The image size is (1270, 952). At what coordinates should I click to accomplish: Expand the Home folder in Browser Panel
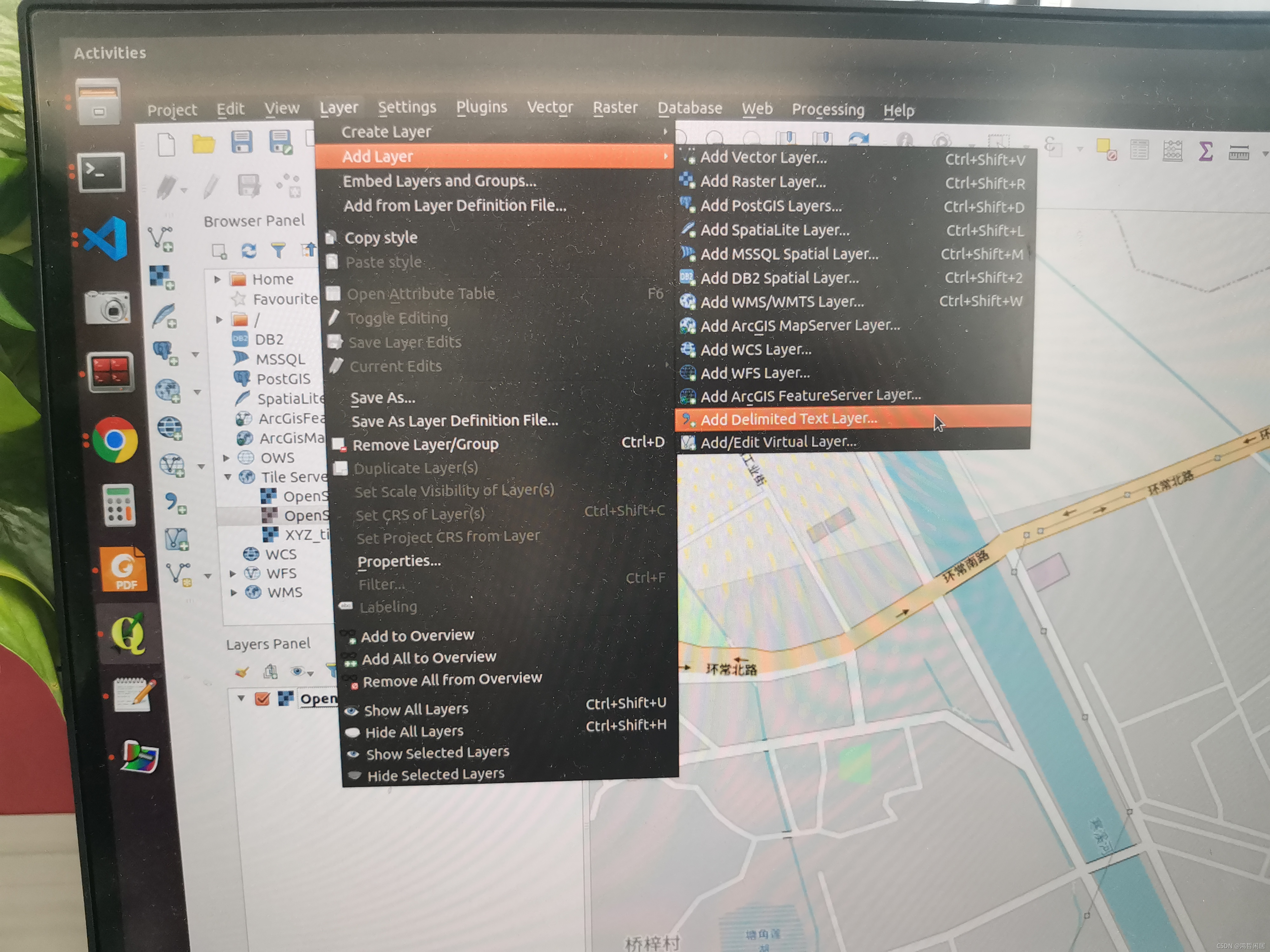click(217, 280)
